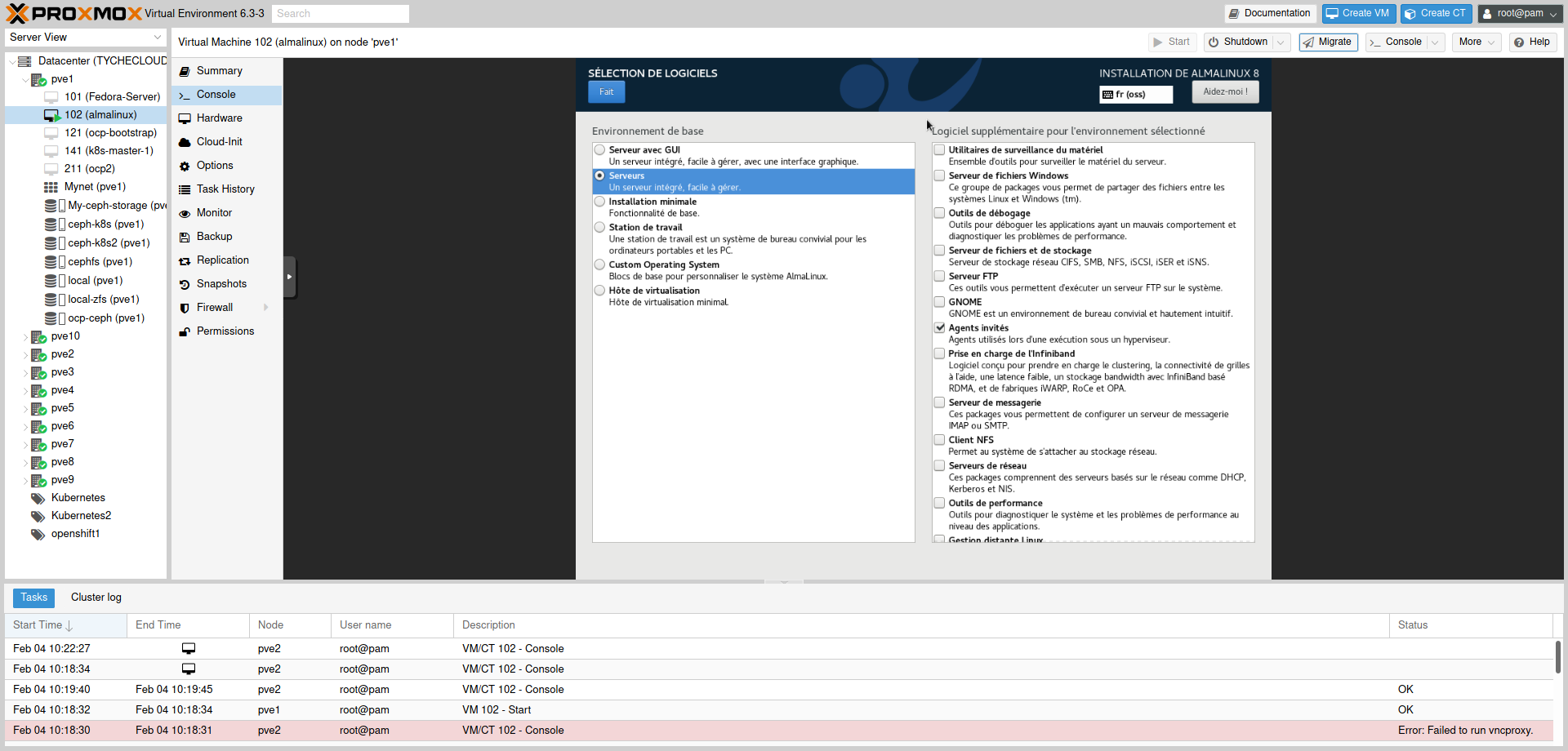Click the Backup floppy icon
This screenshot has width=1568, height=751.
click(185, 237)
